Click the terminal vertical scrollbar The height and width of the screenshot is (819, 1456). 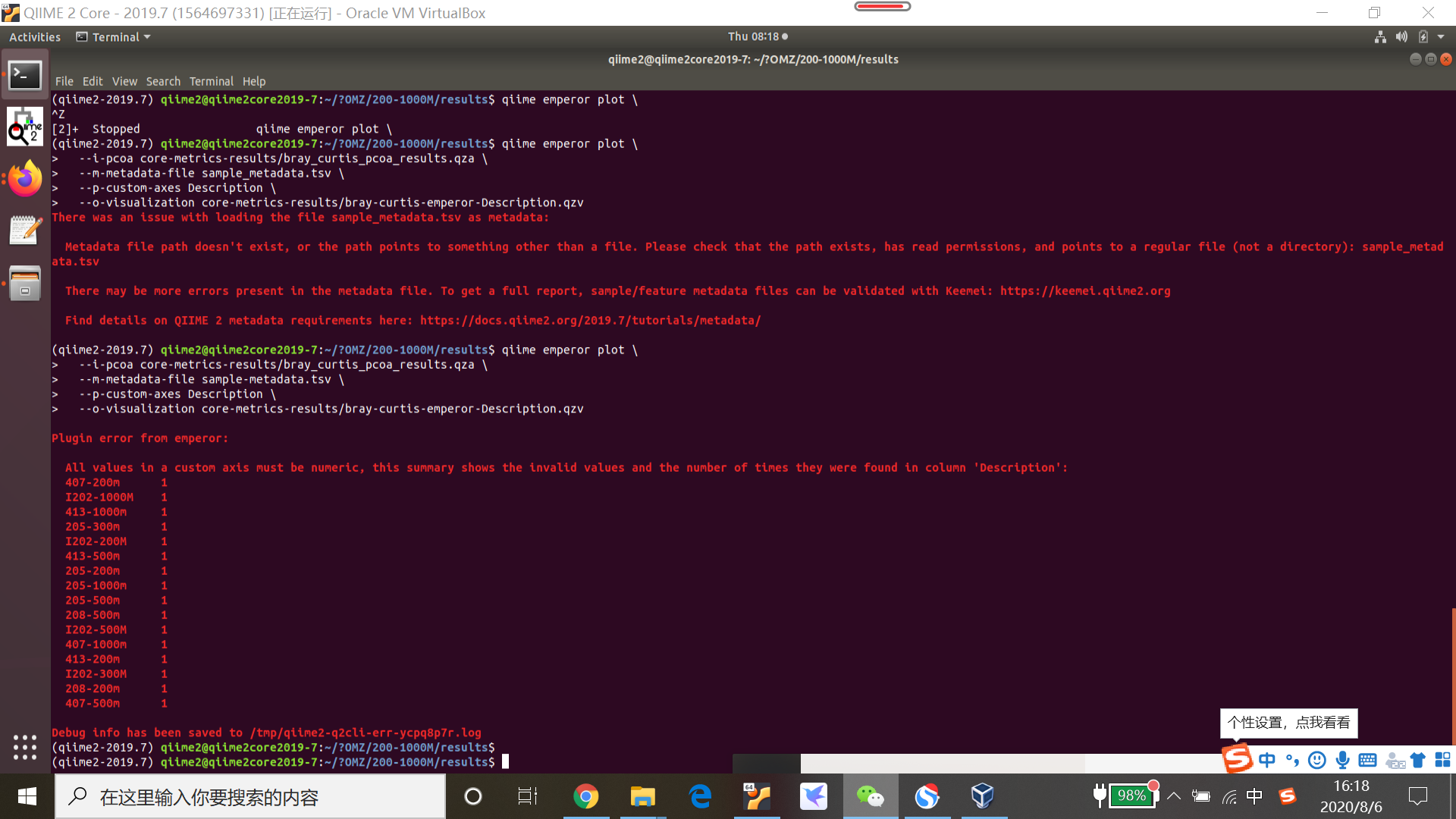(x=1453, y=675)
